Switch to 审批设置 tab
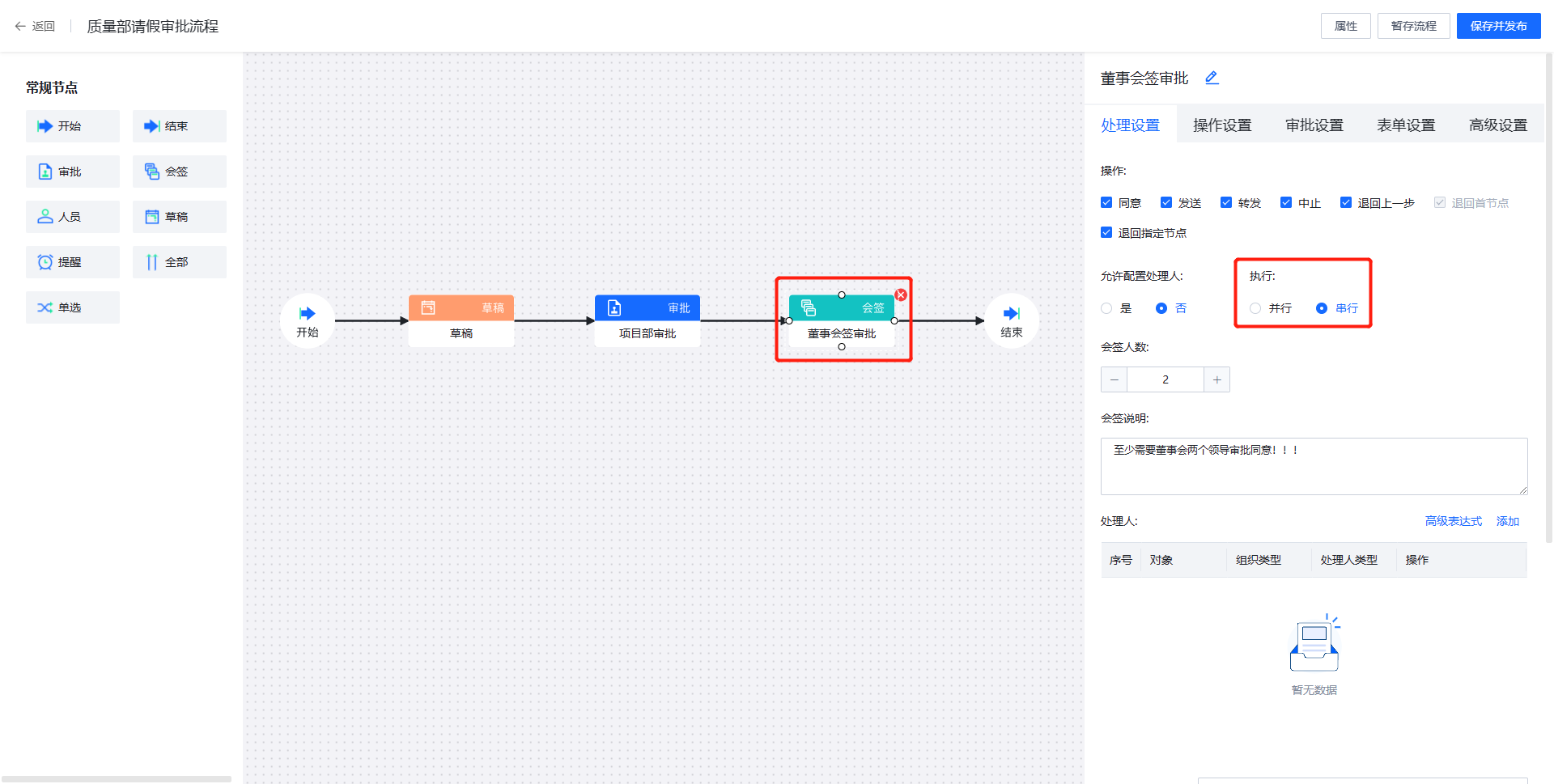This screenshot has width=1554, height=784. 1314,125
